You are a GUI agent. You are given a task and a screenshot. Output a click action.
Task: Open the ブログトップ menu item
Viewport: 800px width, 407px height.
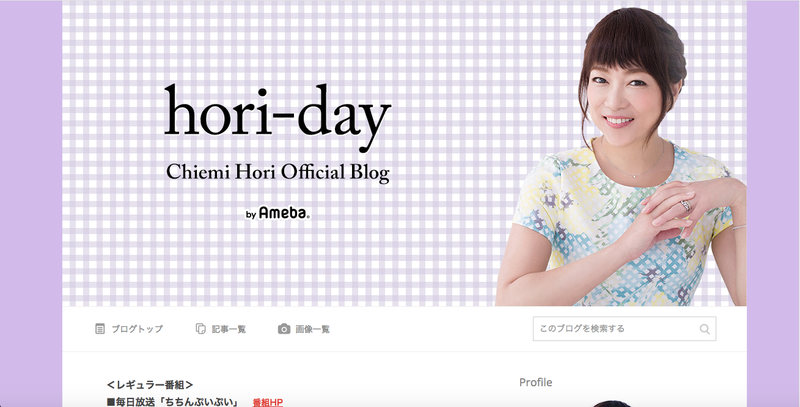(137, 329)
